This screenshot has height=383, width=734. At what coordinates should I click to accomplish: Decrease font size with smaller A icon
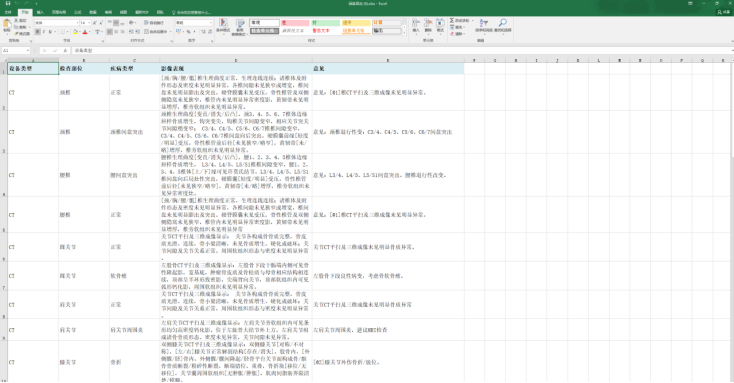(x=101, y=23)
